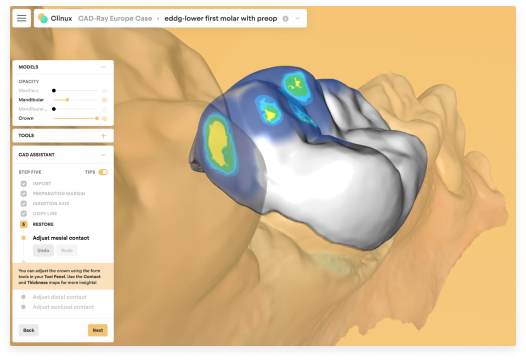Click the Preparation Margin step checkmark
The width and height of the screenshot is (526, 360).
(23, 194)
